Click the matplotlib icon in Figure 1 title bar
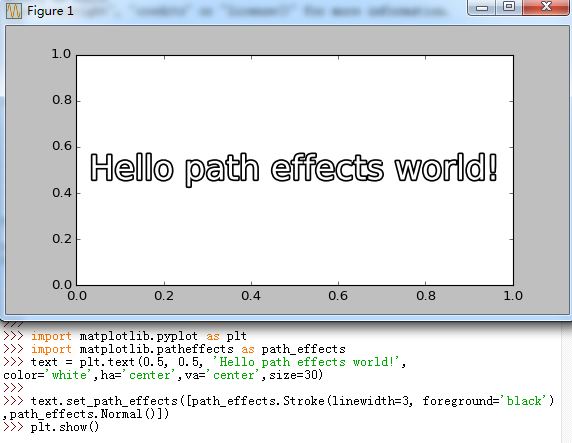Viewport: 572px width, 443px height. 13,11
